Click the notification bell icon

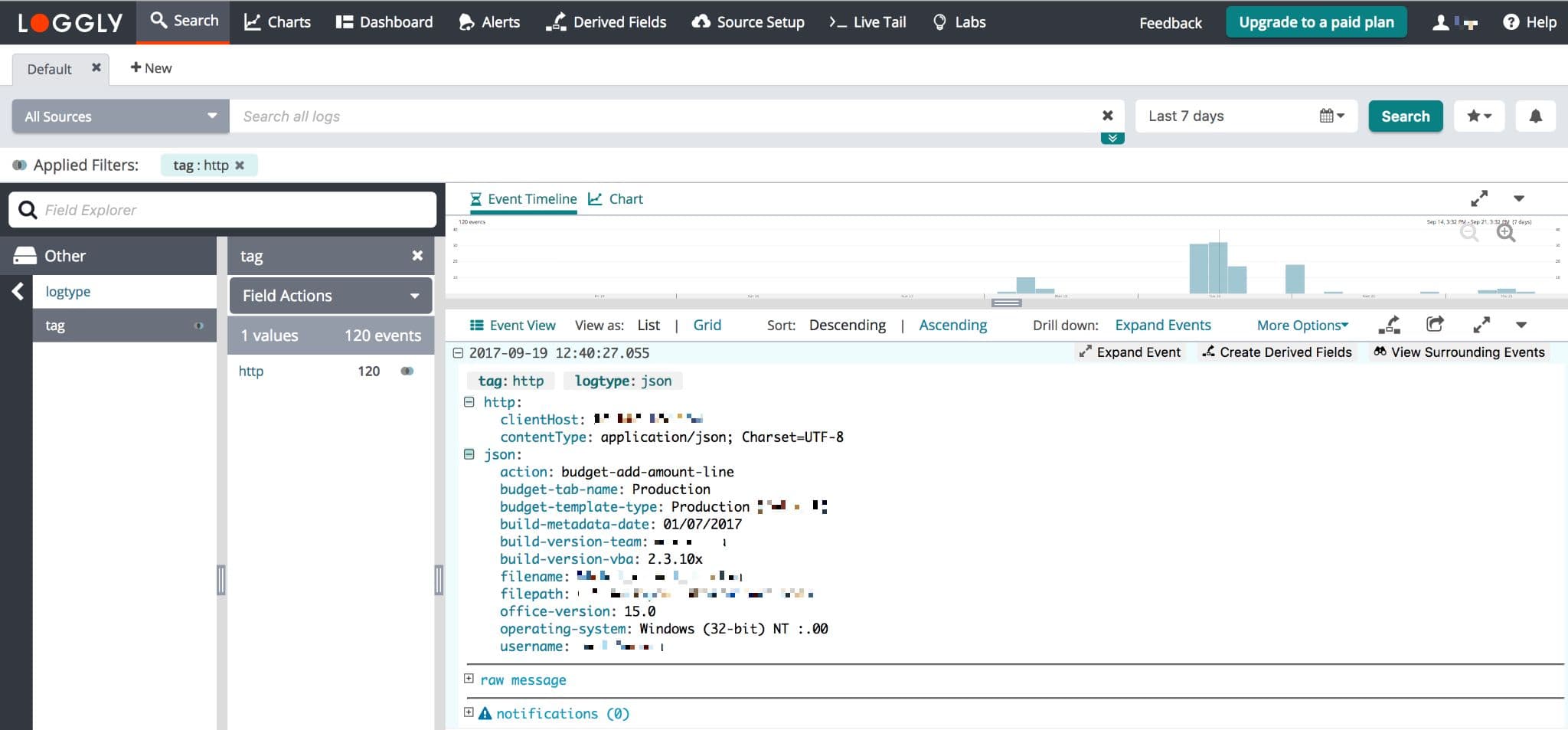point(1535,116)
